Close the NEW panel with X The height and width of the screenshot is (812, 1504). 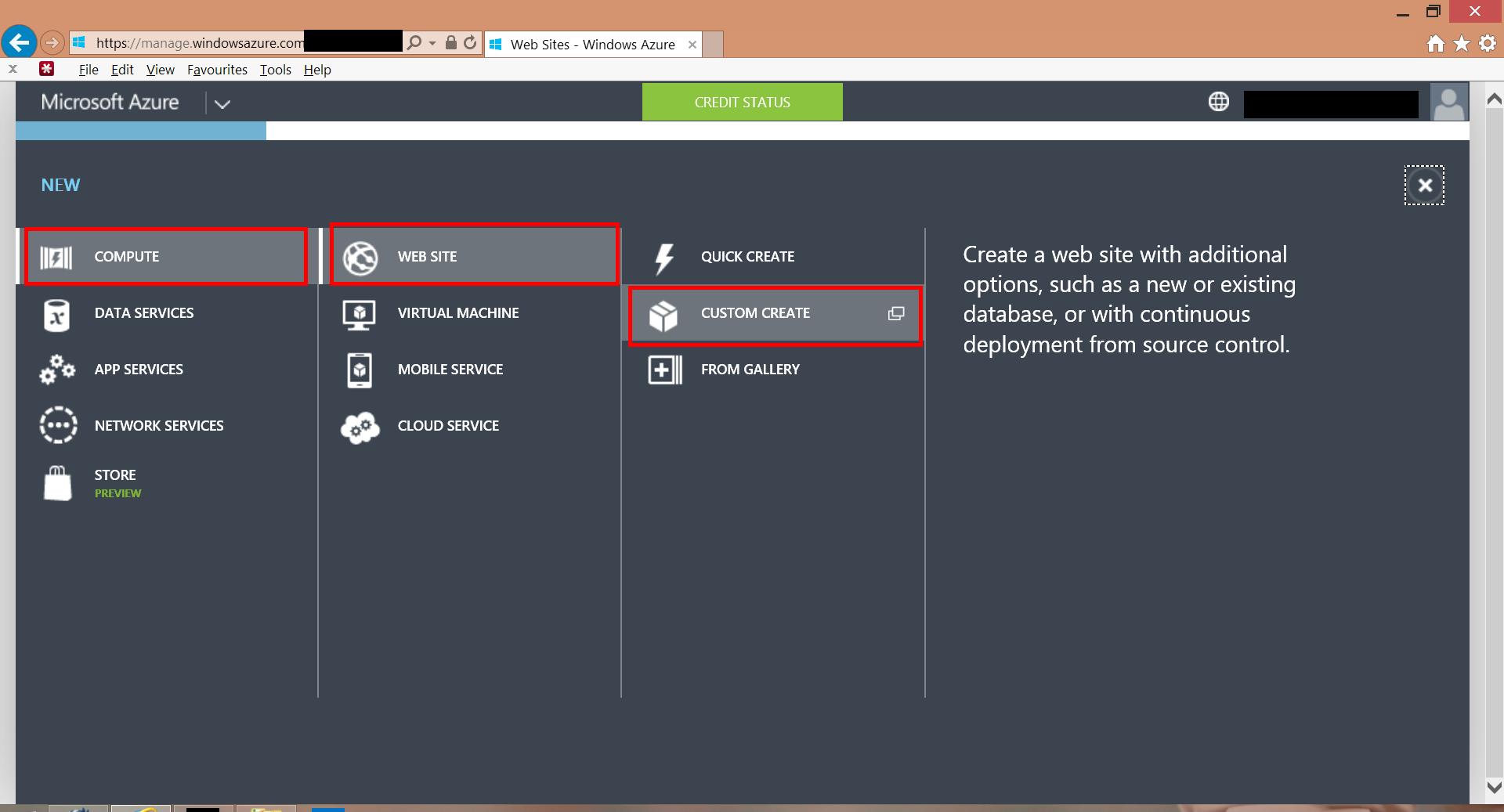1424,186
